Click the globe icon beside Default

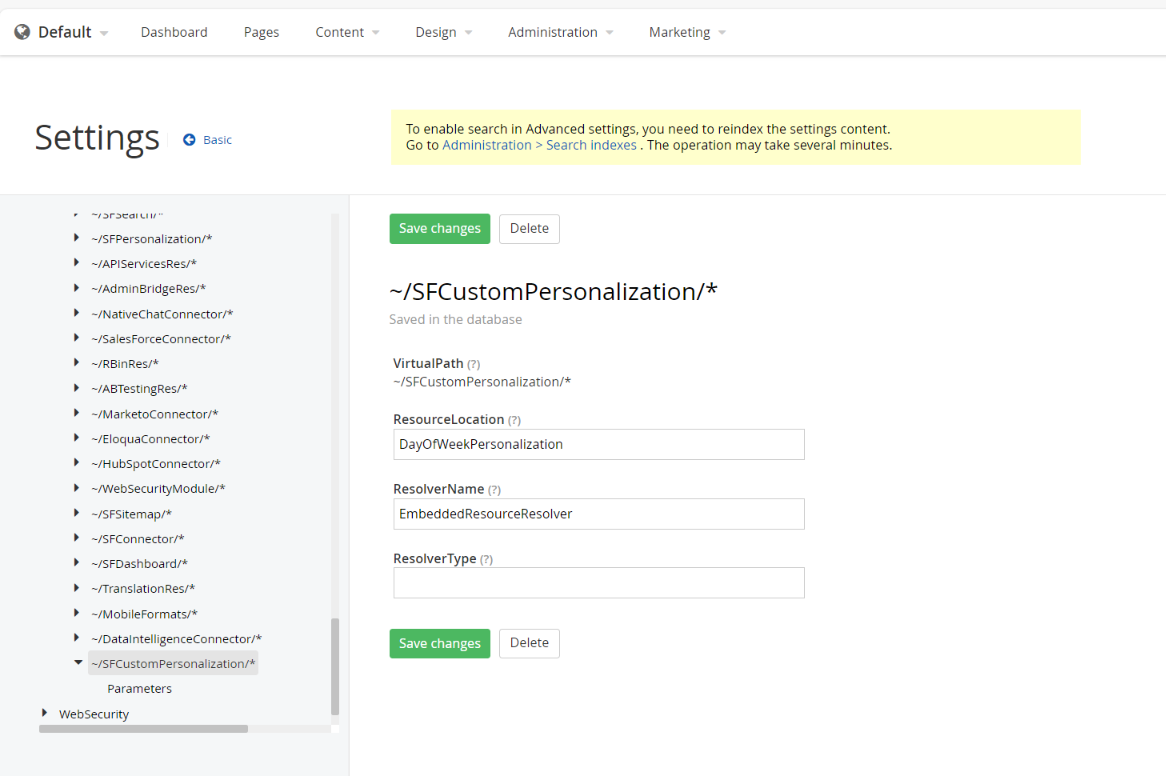point(22,32)
